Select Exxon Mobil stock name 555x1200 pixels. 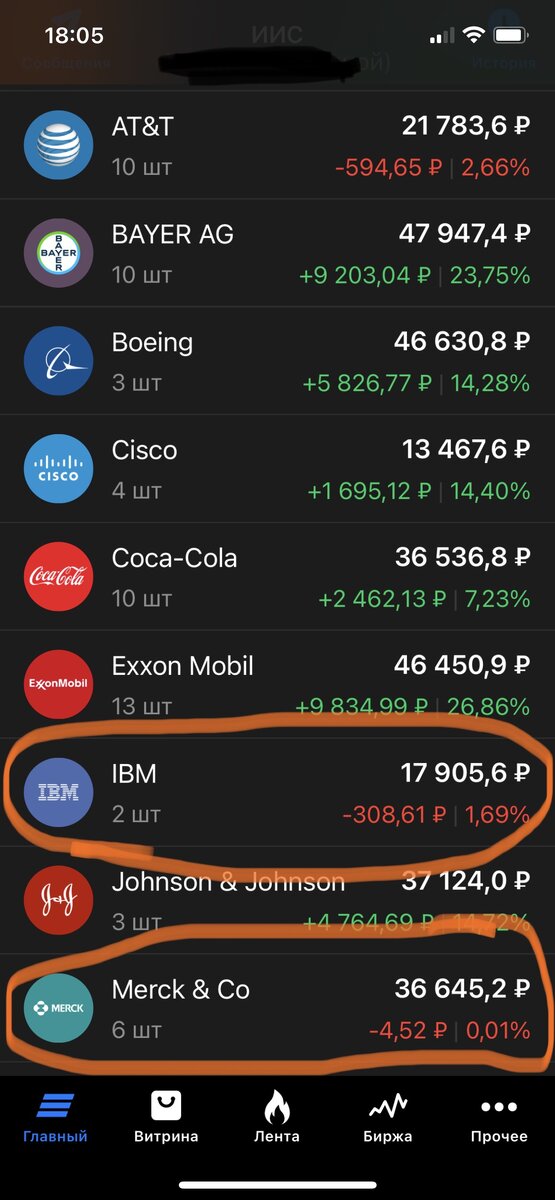183,666
